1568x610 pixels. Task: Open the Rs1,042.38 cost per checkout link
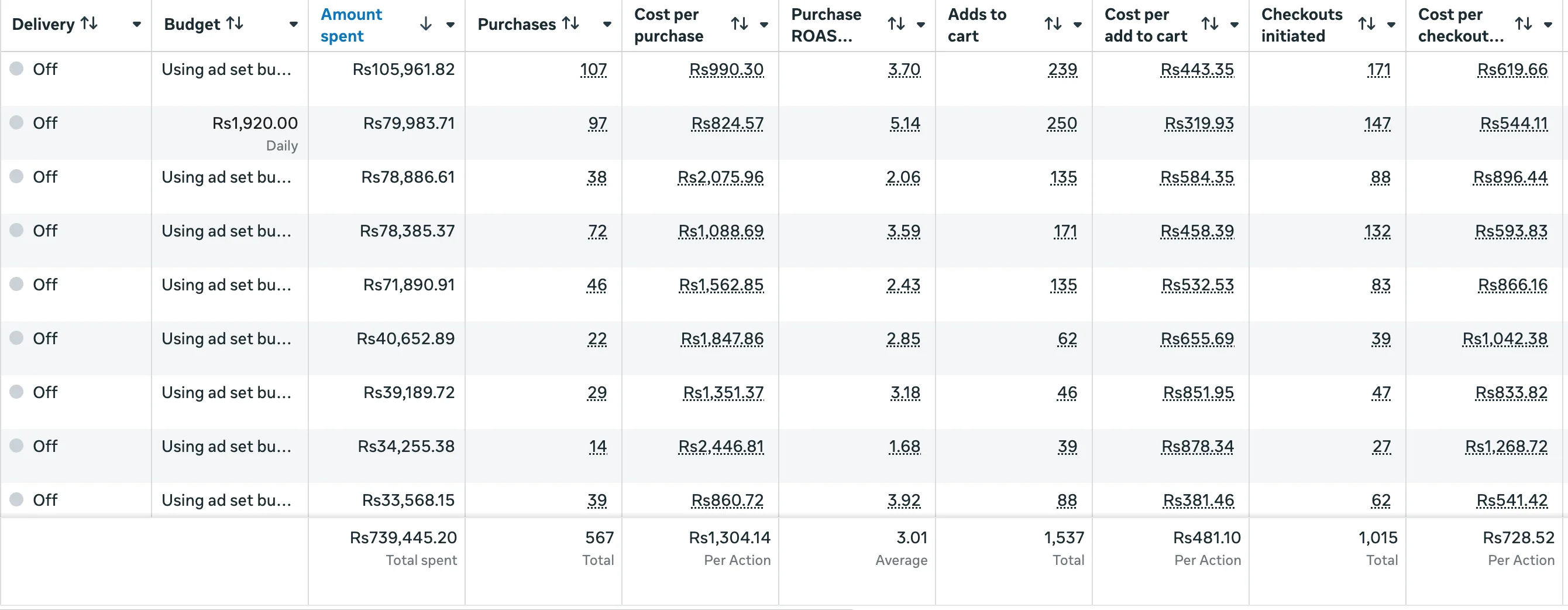(x=1505, y=339)
